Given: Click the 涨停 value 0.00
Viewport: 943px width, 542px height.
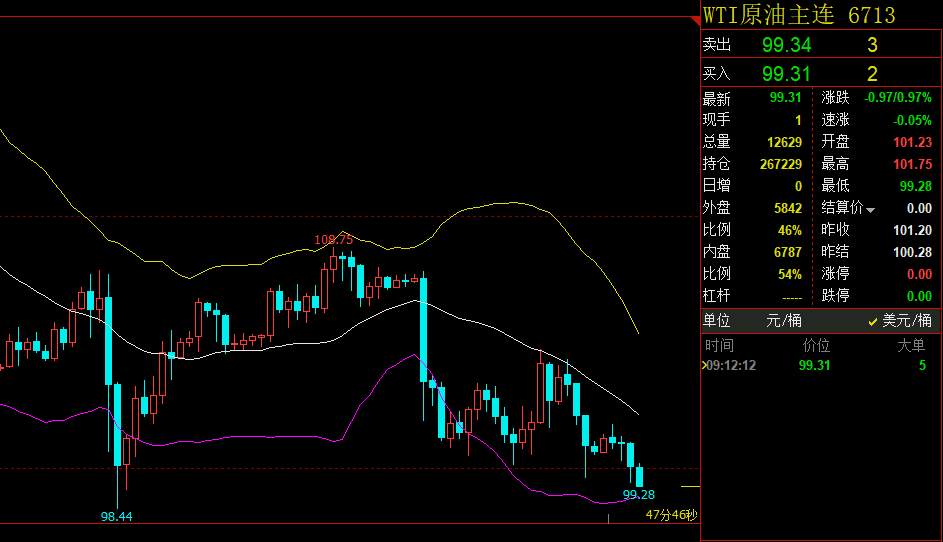Looking at the screenshot, I should click(x=919, y=274).
